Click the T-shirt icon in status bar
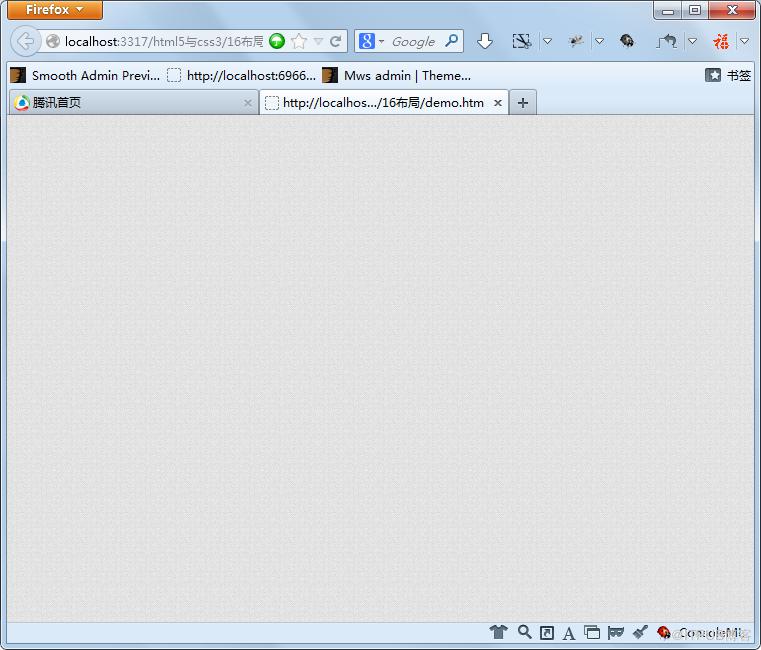 pyautogui.click(x=498, y=632)
